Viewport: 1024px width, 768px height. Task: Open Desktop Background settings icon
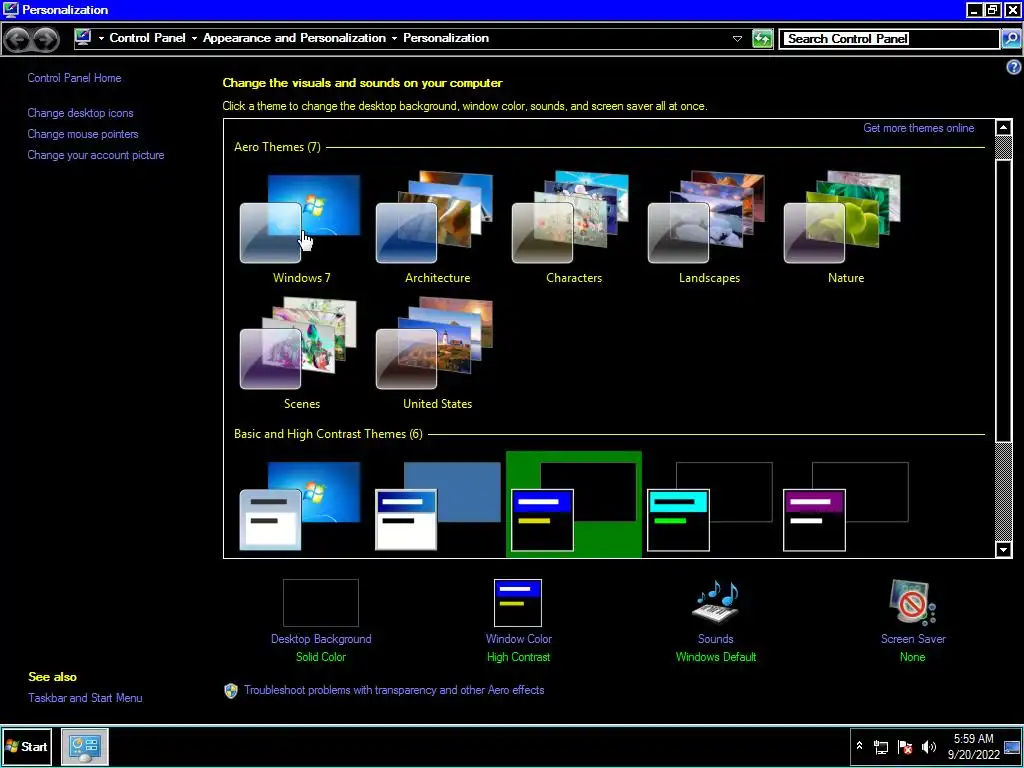pos(321,602)
